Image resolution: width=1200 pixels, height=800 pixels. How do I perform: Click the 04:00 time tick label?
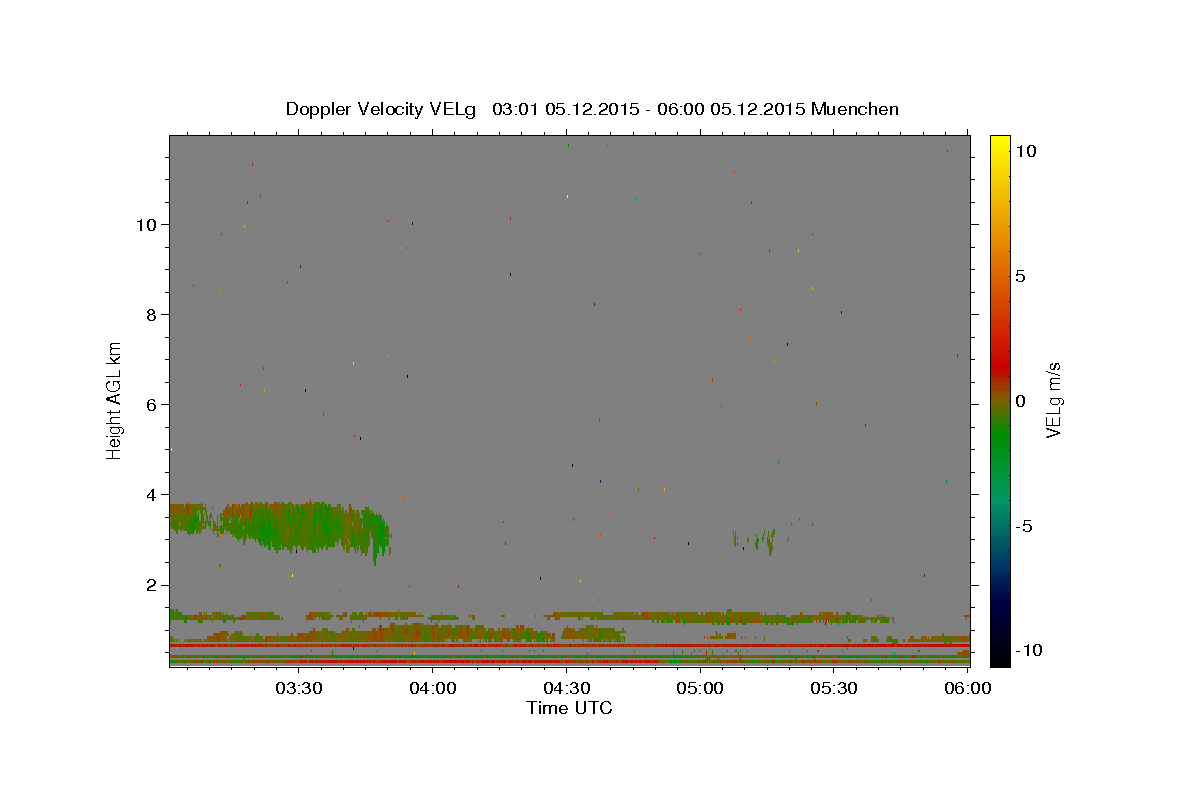[x=433, y=688]
